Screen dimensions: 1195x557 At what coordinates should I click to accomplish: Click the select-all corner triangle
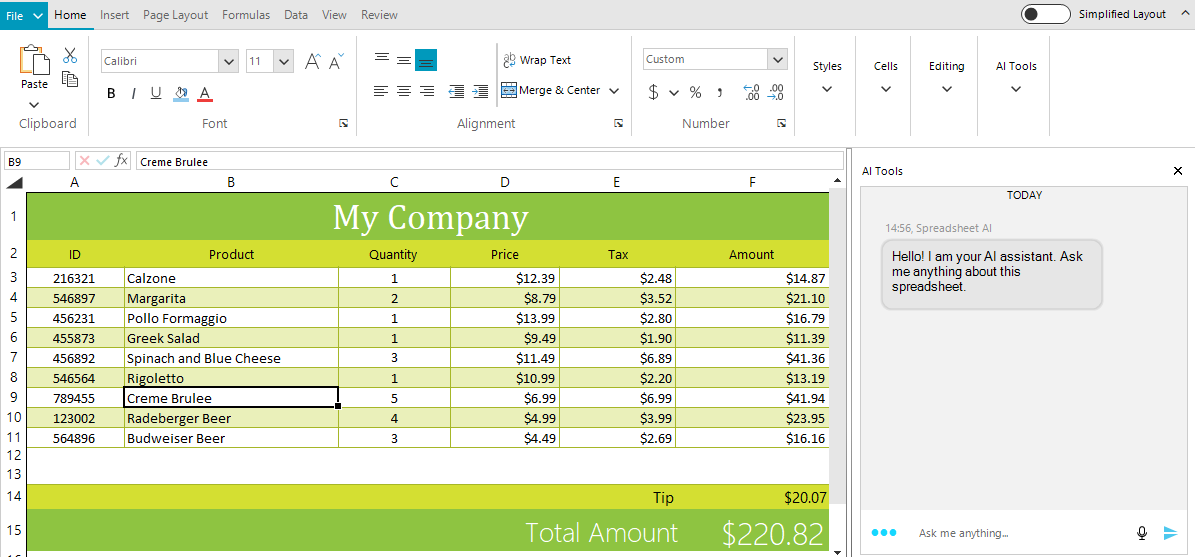(x=14, y=182)
